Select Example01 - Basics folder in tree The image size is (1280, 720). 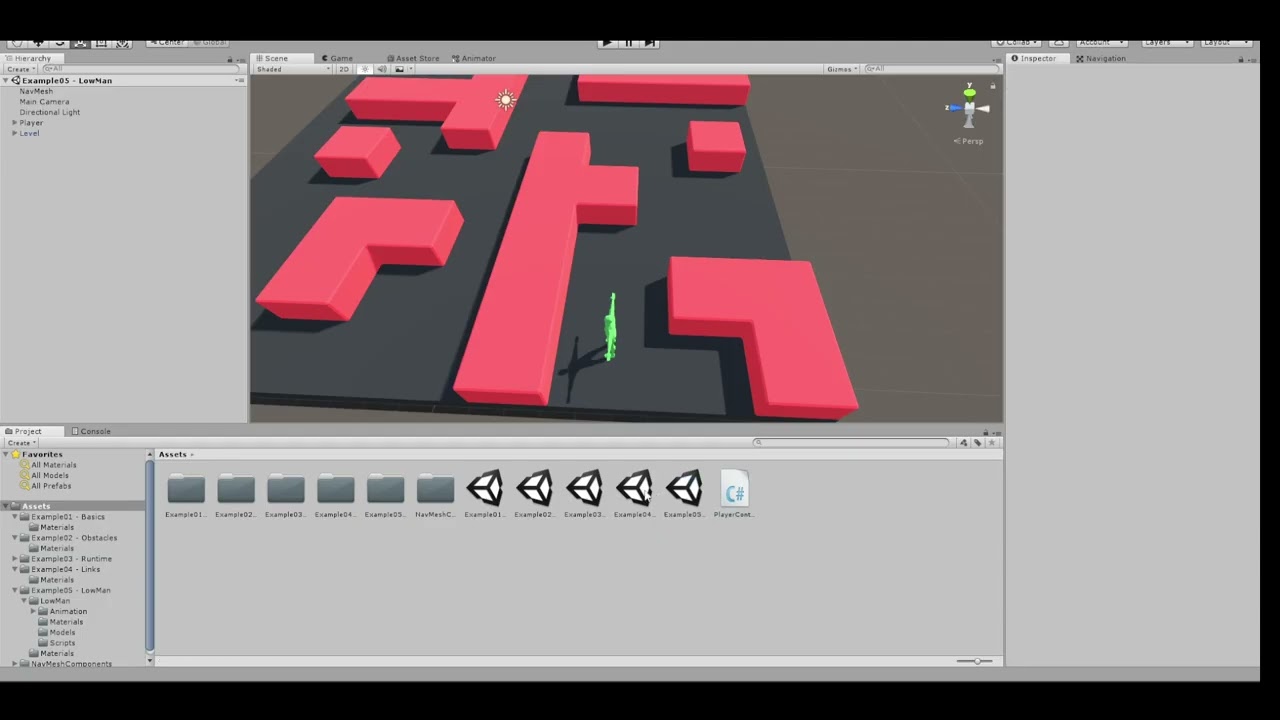[67, 517]
